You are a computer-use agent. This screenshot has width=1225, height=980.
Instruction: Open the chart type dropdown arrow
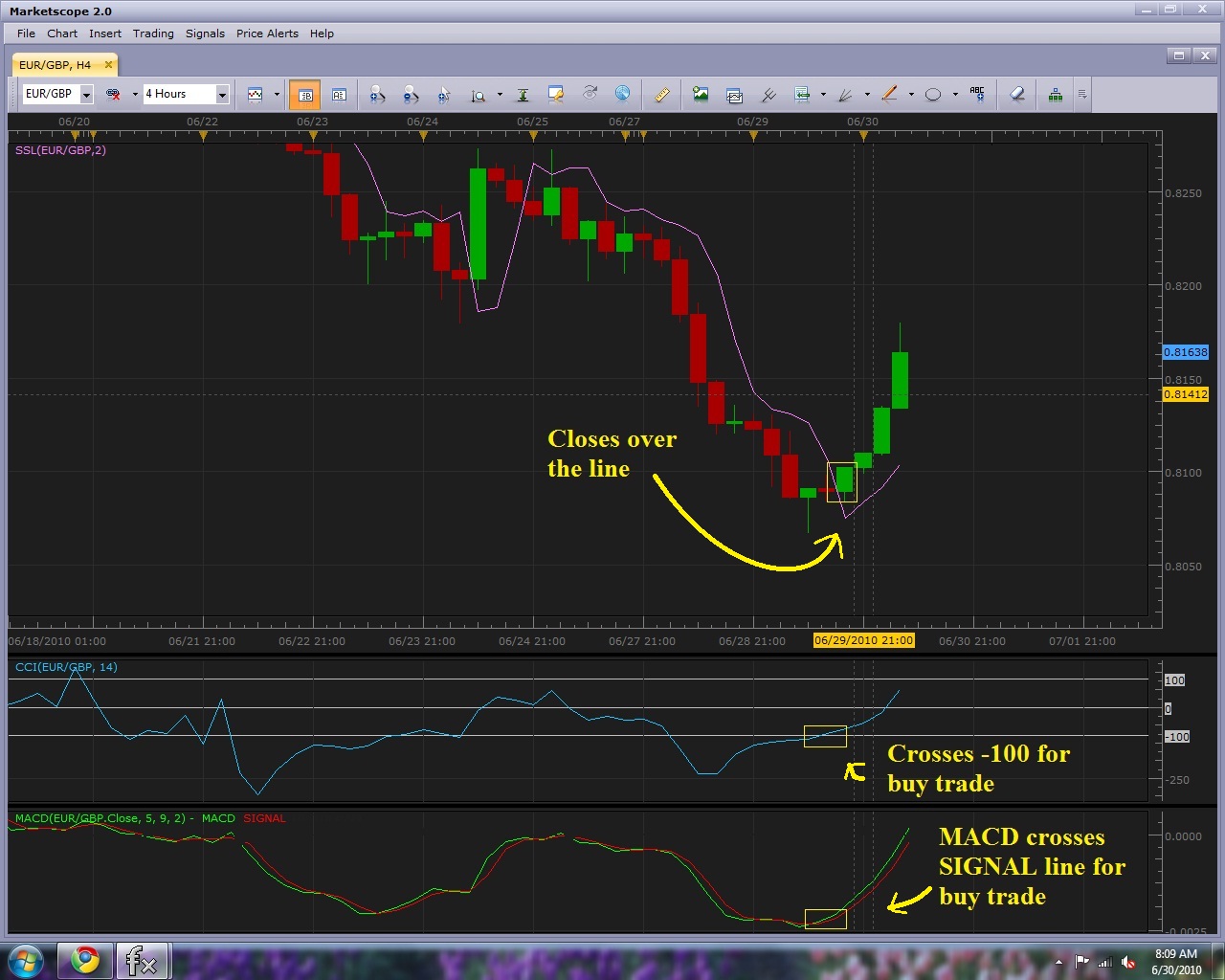277,94
